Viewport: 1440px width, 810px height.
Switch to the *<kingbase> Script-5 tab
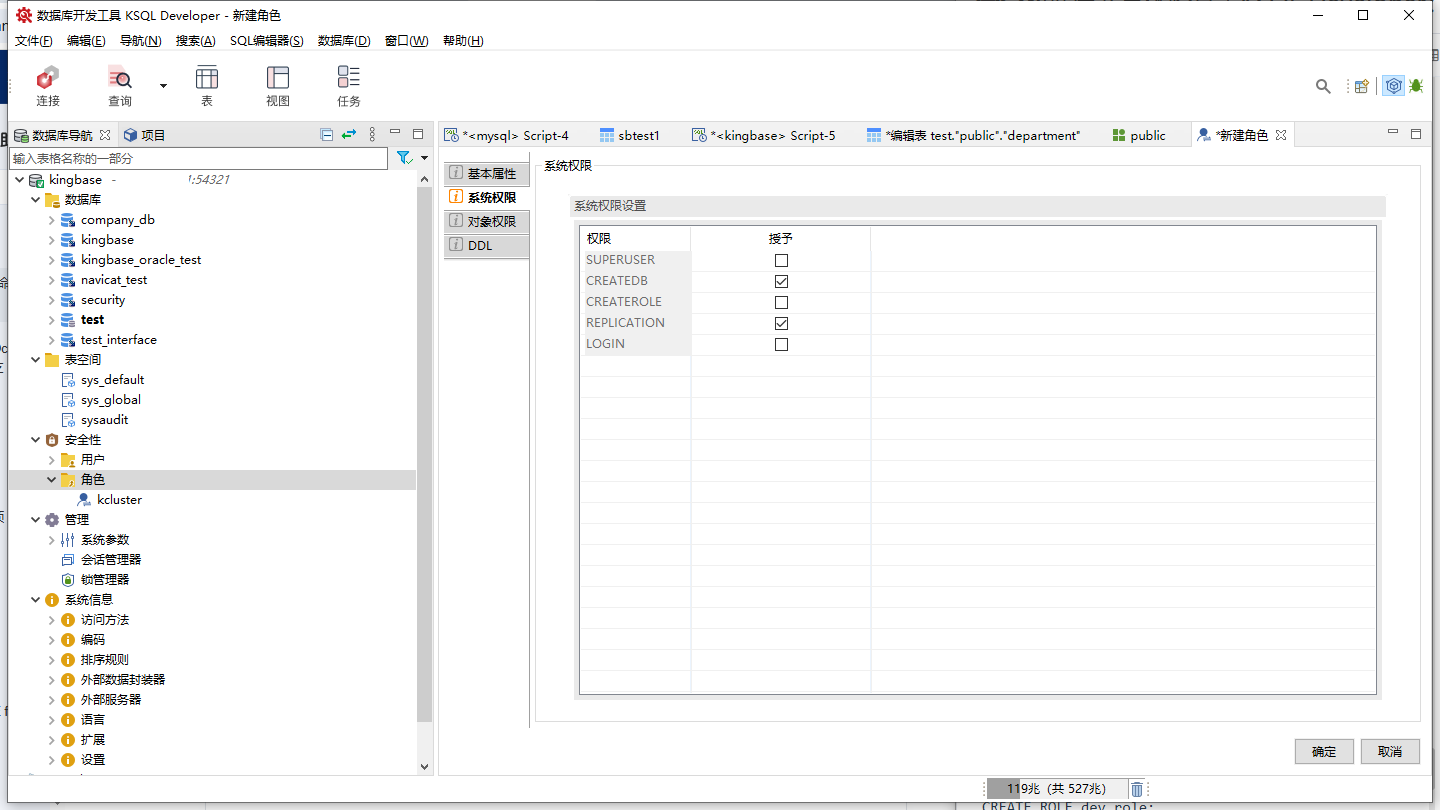pos(763,135)
